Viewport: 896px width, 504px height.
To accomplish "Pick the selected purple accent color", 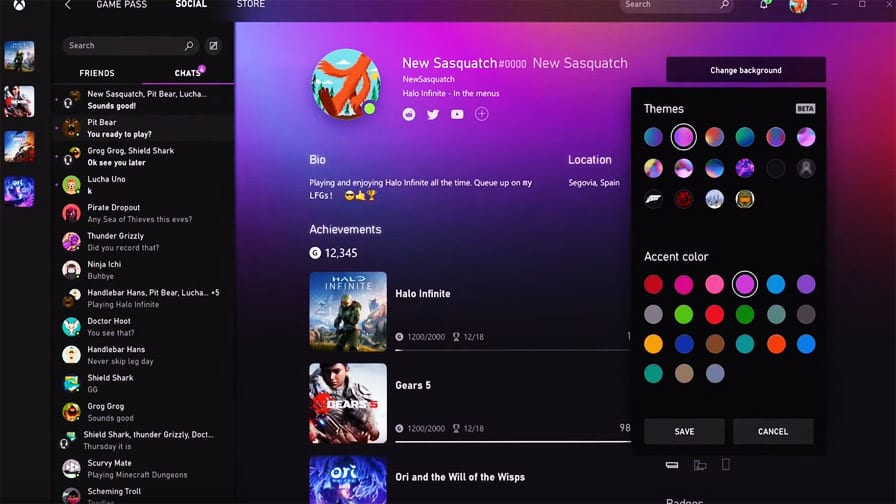I will [745, 284].
